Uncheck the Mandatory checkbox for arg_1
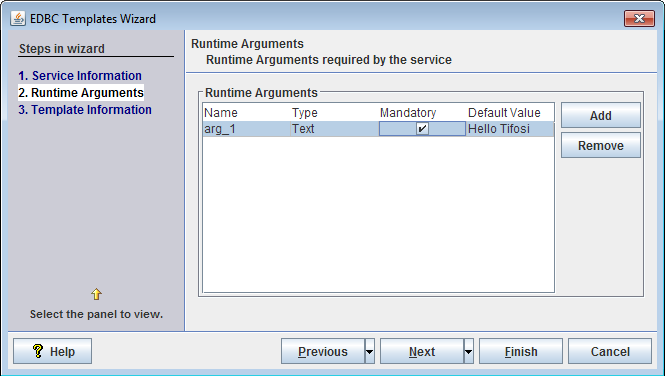The image size is (665, 376). click(x=422, y=128)
